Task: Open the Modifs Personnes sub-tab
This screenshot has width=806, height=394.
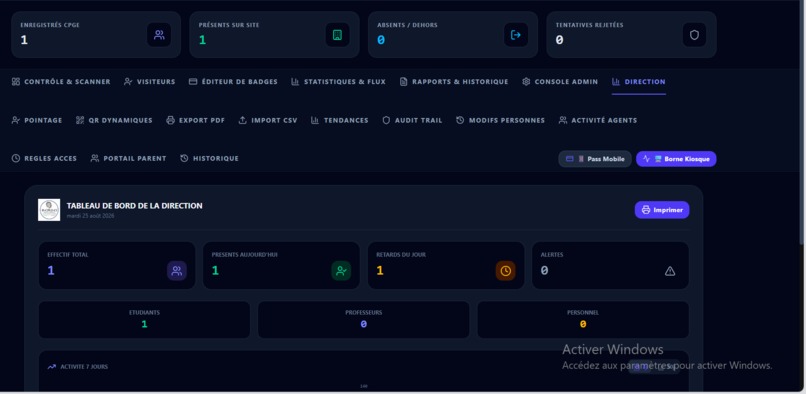Action: point(500,120)
